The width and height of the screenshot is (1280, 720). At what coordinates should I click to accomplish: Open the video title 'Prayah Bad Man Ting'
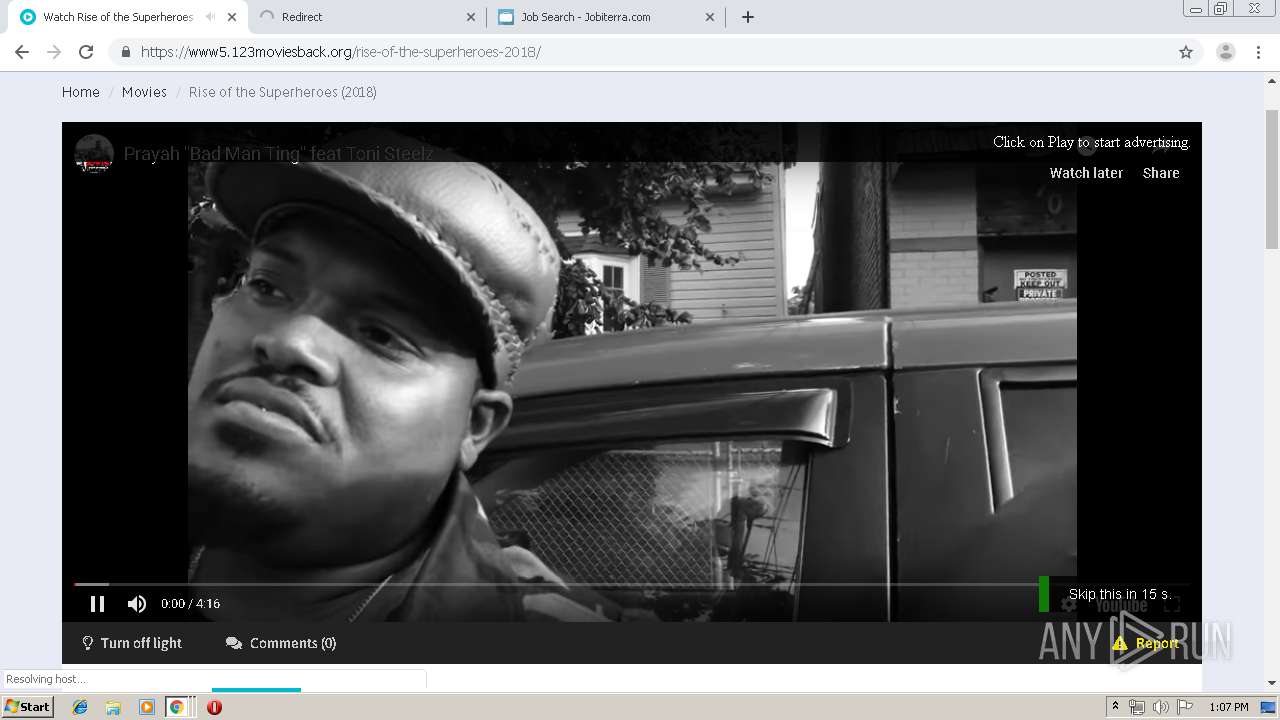click(x=278, y=154)
